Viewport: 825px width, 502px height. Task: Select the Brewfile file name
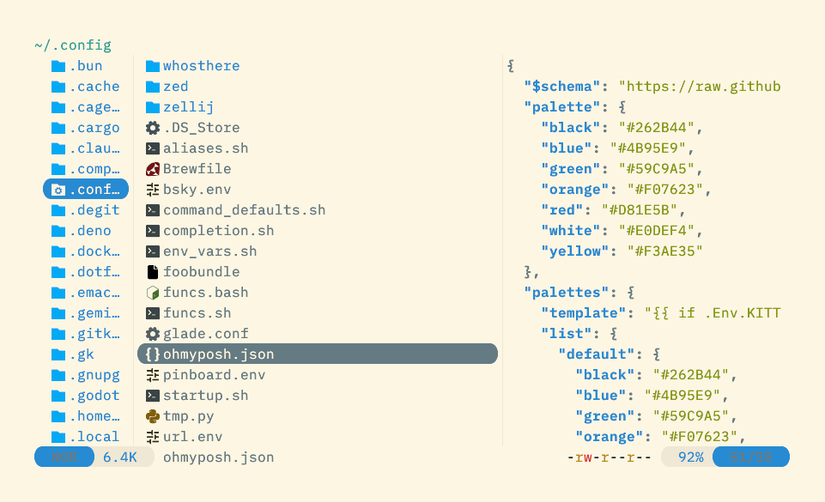point(197,169)
